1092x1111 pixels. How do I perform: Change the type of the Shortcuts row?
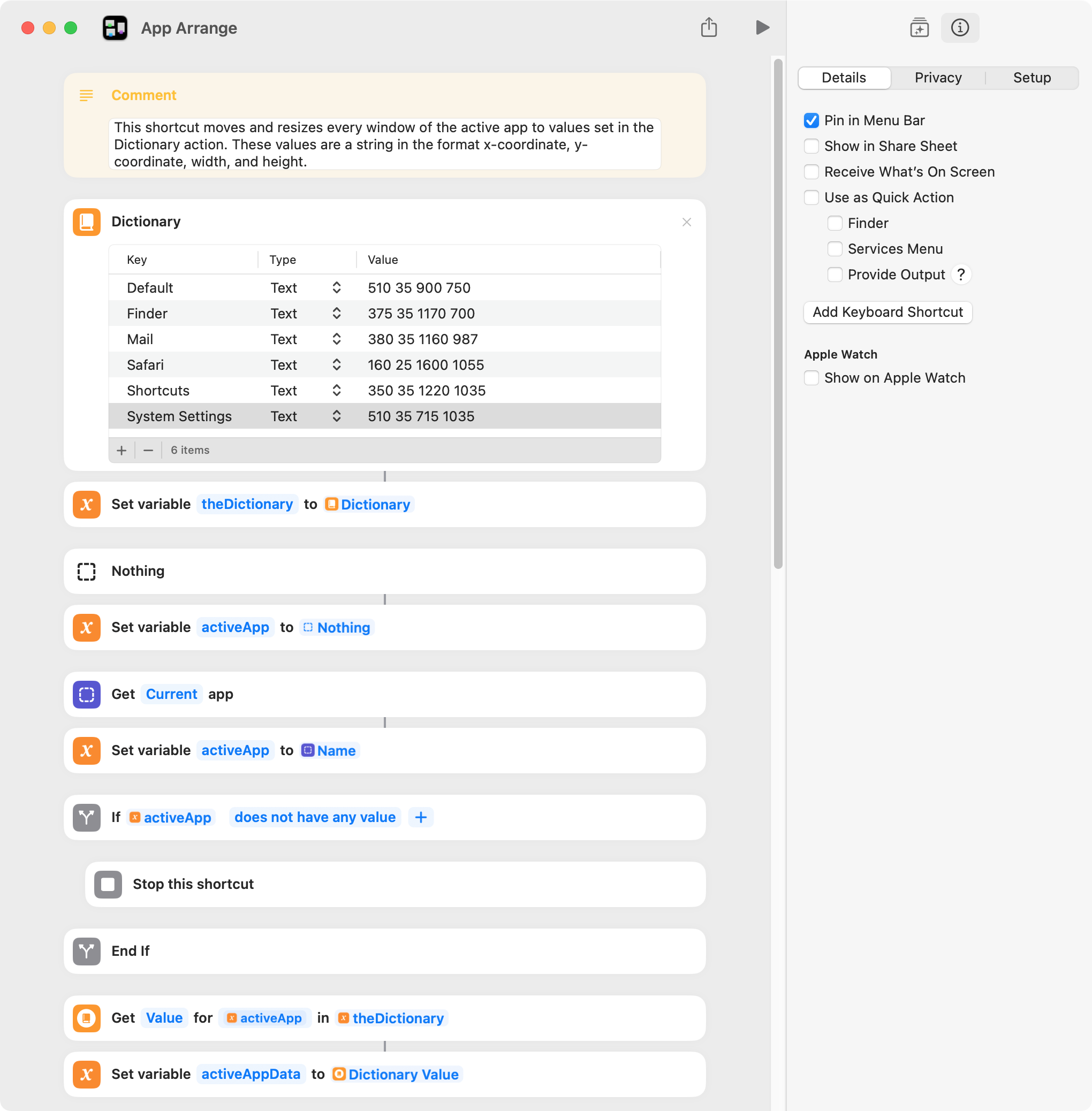coord(306,391)
